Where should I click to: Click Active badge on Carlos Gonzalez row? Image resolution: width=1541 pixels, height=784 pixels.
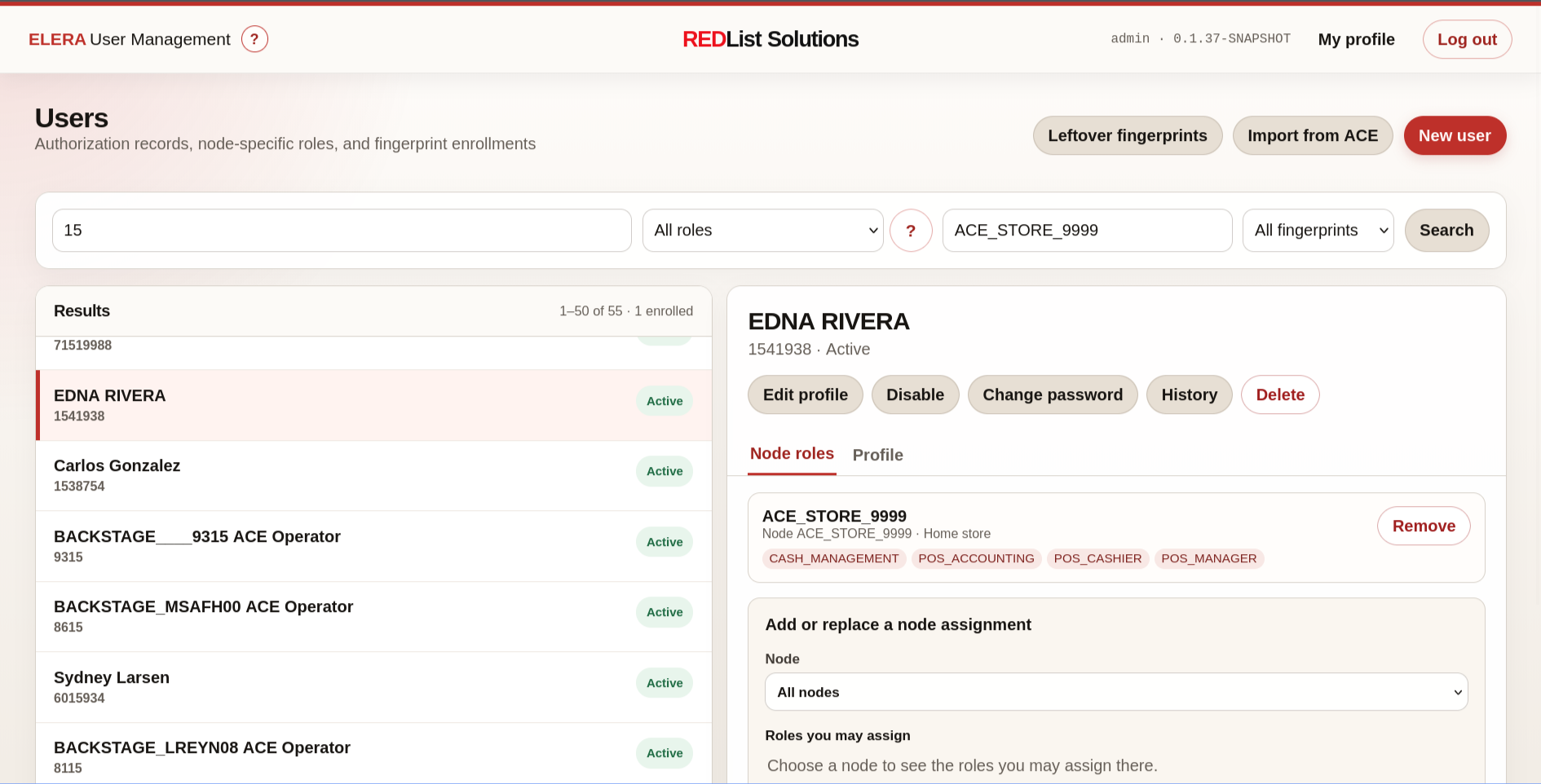(665, 471)
